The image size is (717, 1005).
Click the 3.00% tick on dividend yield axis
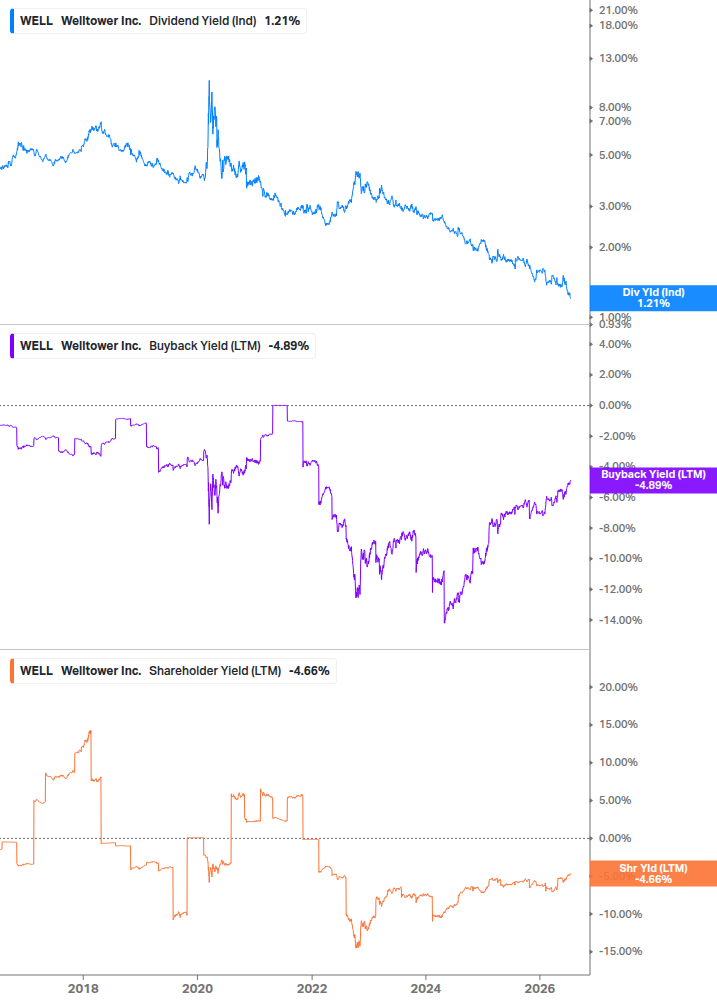coord(614,206)
